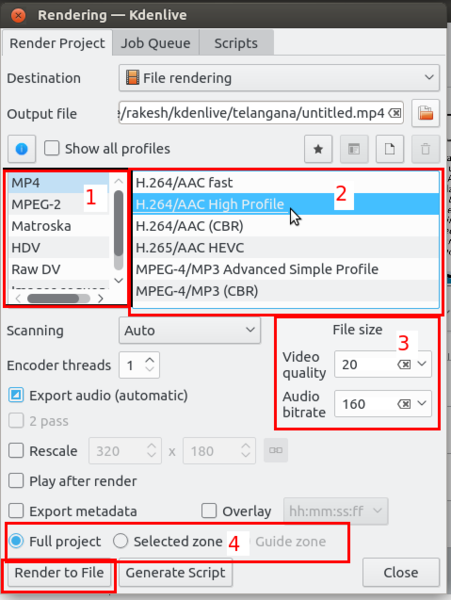Select the H.264/AAC fast profile

pyautogui.click(x=285, y=183)
